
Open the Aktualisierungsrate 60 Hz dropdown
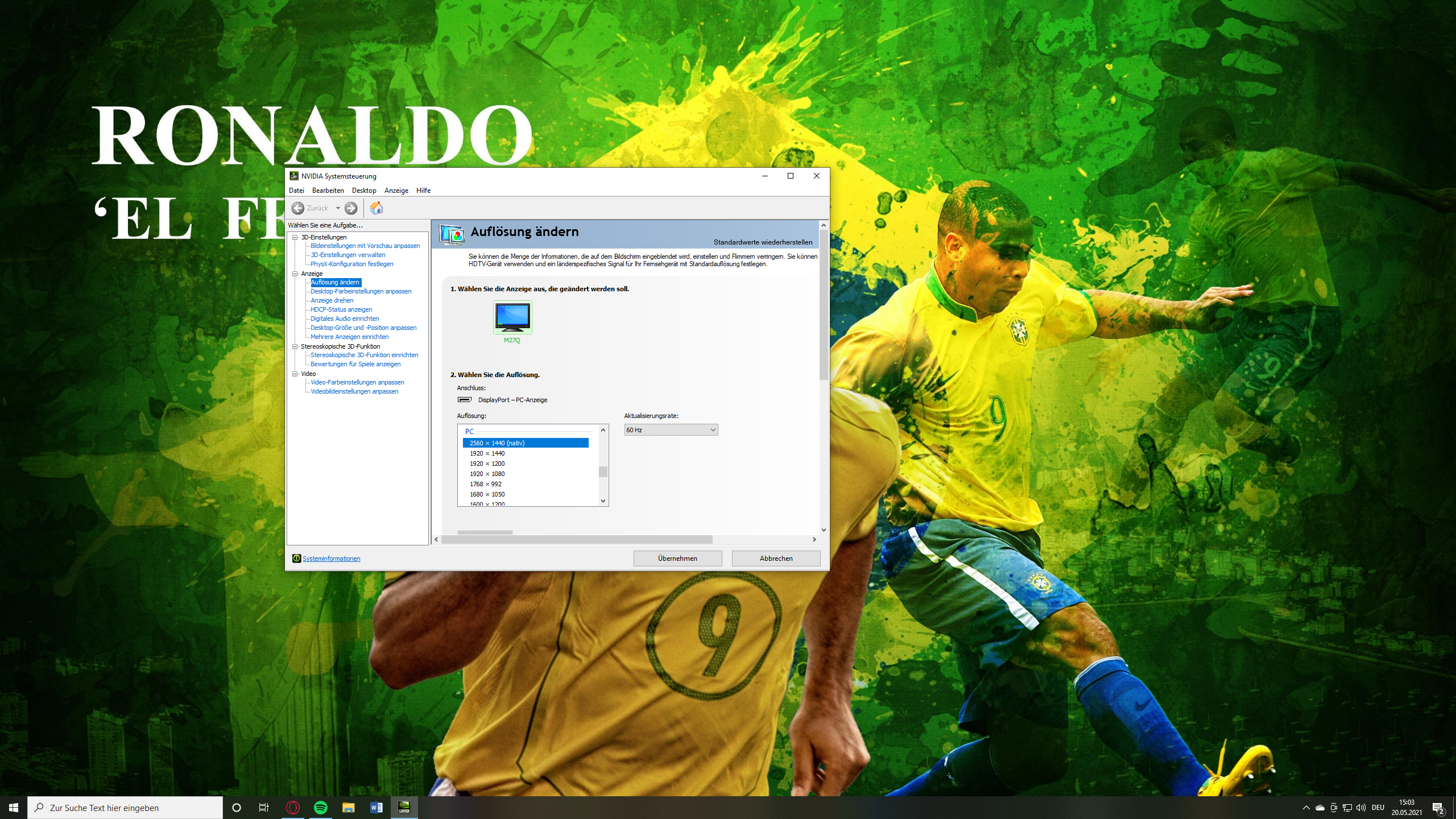point(671,430)
